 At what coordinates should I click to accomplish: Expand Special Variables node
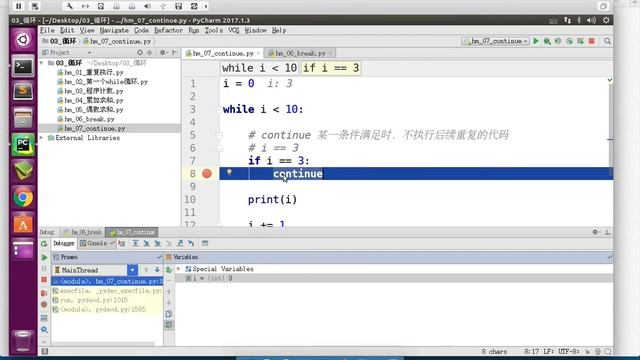(x=178, y=269)
